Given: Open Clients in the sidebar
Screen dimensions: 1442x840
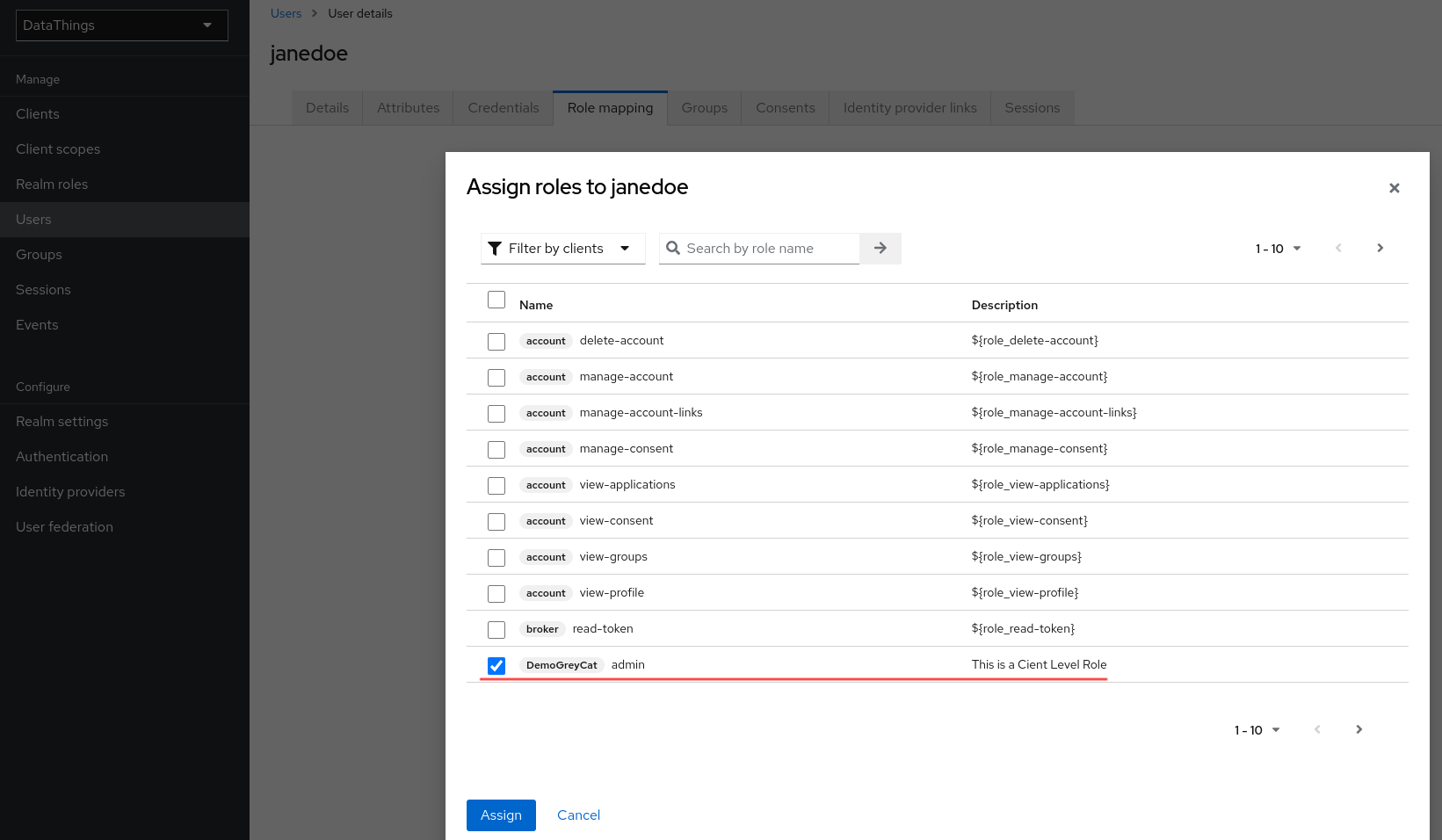Looking at the screenshot, I should pyautogui.click(x=125, y=114).
